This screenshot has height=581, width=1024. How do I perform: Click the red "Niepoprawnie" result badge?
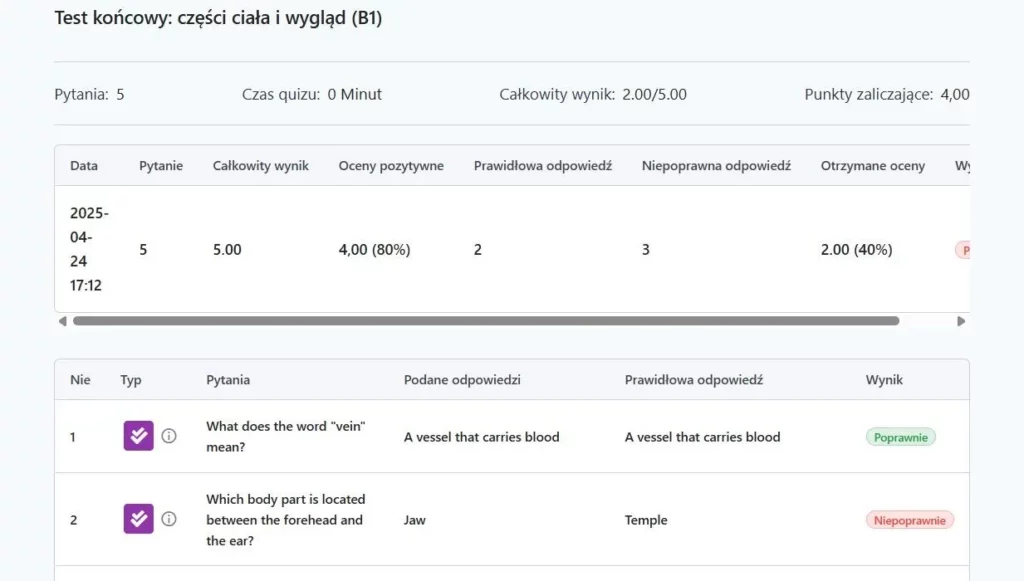point(909,520)
